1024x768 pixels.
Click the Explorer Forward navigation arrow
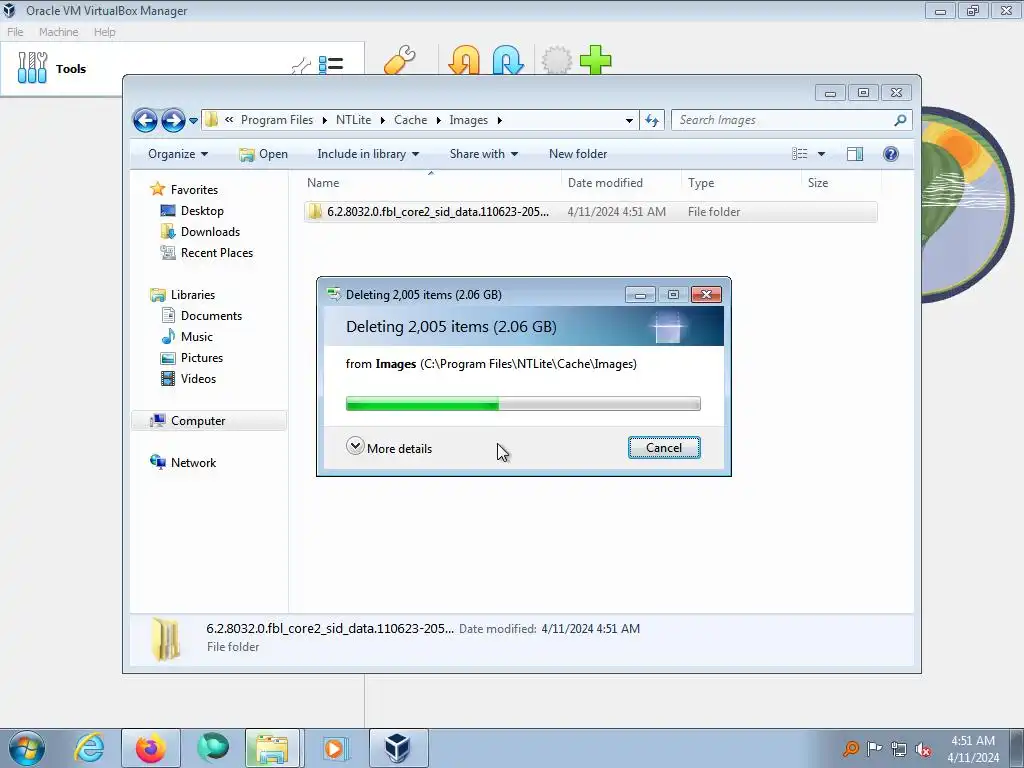(x=173, y=120)
